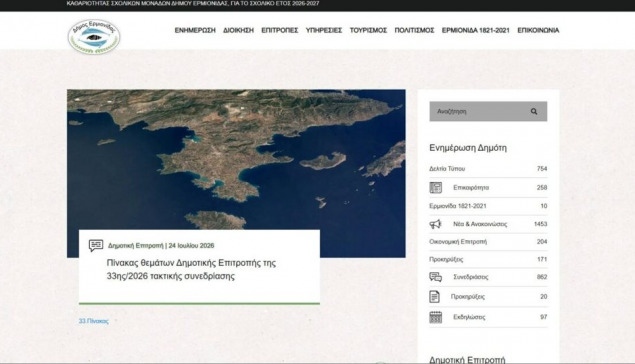Image resolution: width=635 pixels, height=364 pixels.
Task: Open the Προκηρύξεις category with 20 posts
Action: coord(468,296)
